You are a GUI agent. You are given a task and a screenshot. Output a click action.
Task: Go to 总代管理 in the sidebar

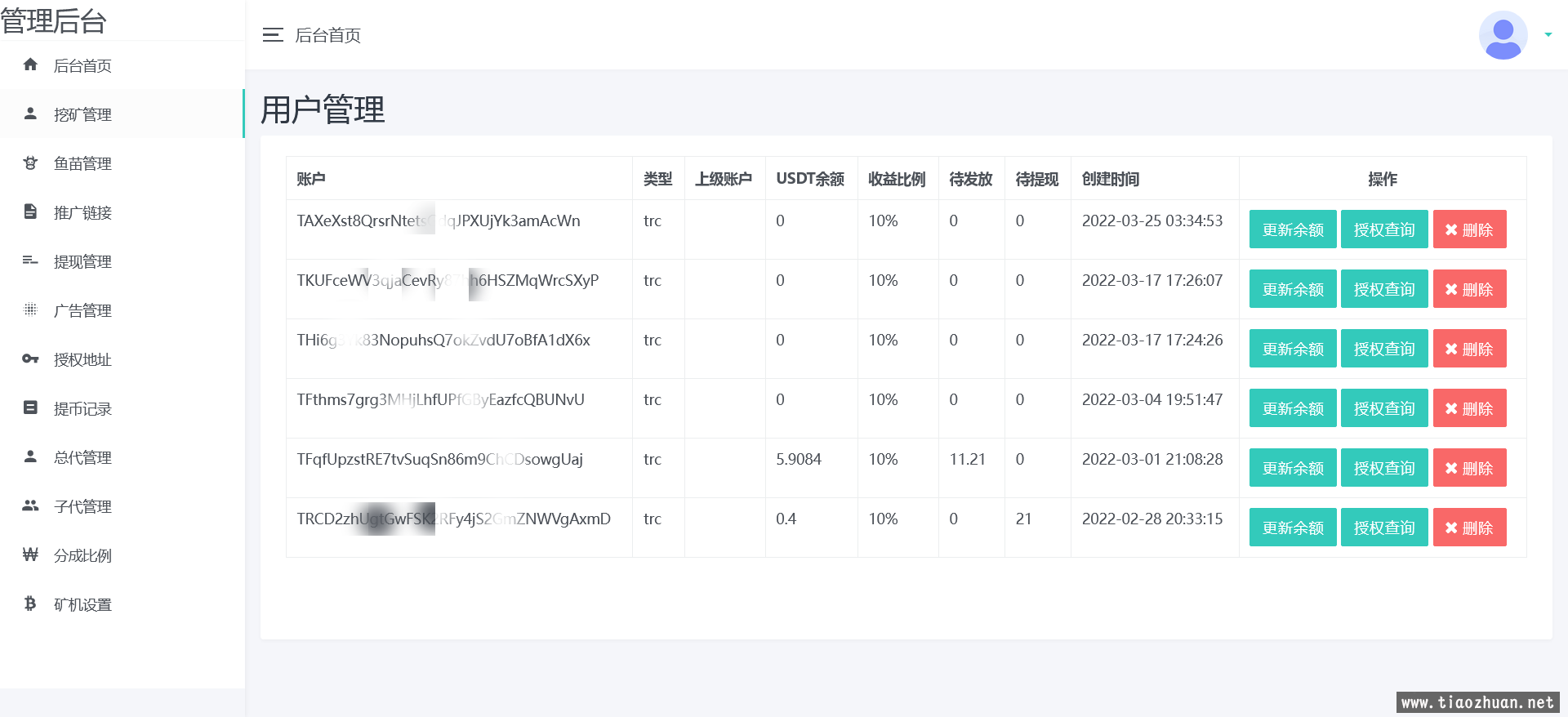pyautogui.click(x=82, y=457)
